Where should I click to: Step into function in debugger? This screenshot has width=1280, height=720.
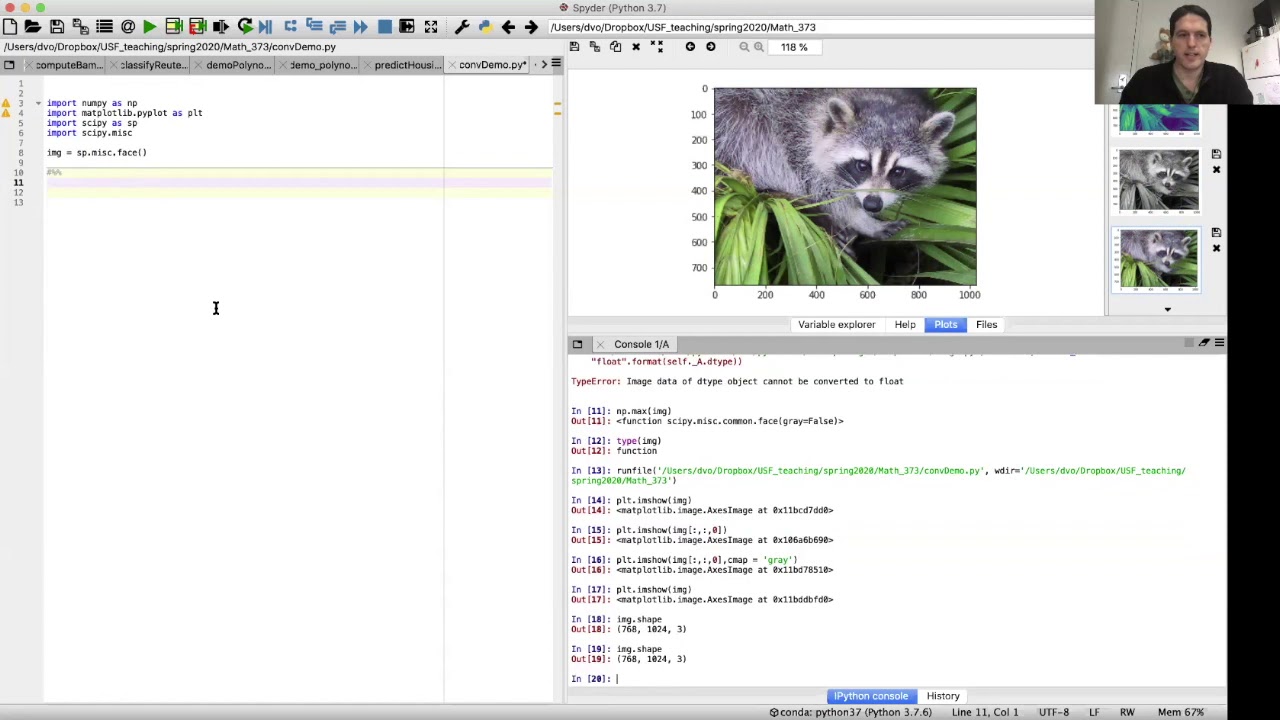pos(314,27)
